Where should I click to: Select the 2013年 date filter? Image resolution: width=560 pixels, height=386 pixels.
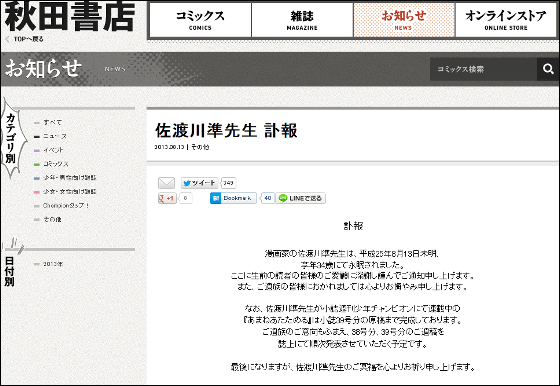pos(53,264)
